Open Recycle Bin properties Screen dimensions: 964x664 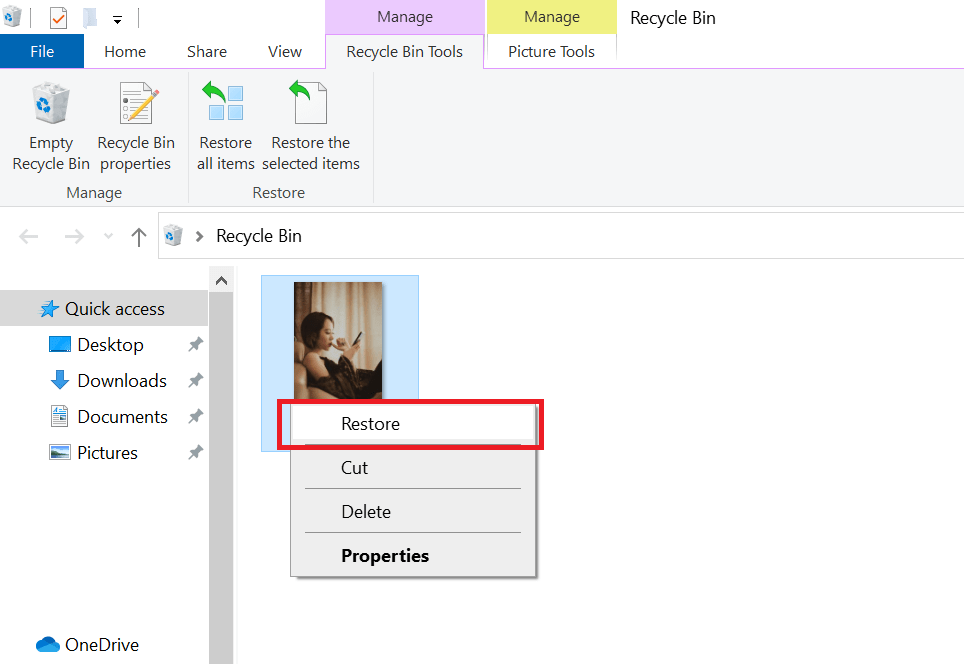135,127
